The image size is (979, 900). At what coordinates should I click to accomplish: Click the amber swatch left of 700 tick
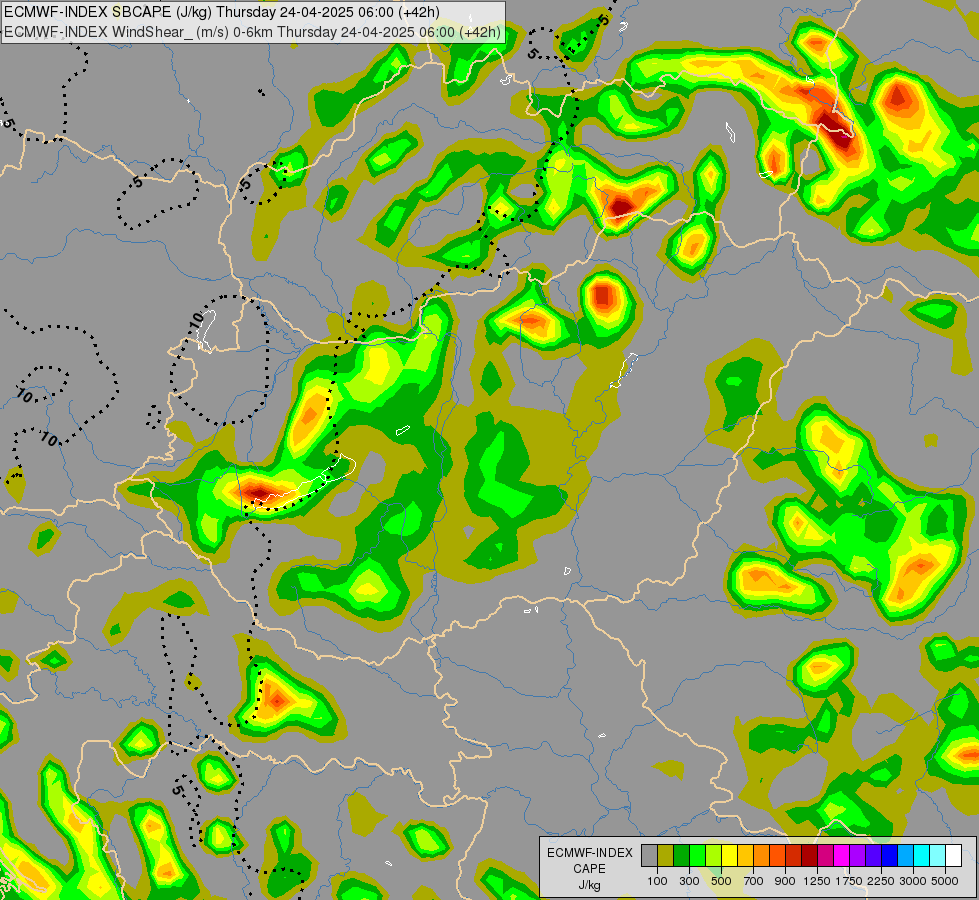coord(746,856)
